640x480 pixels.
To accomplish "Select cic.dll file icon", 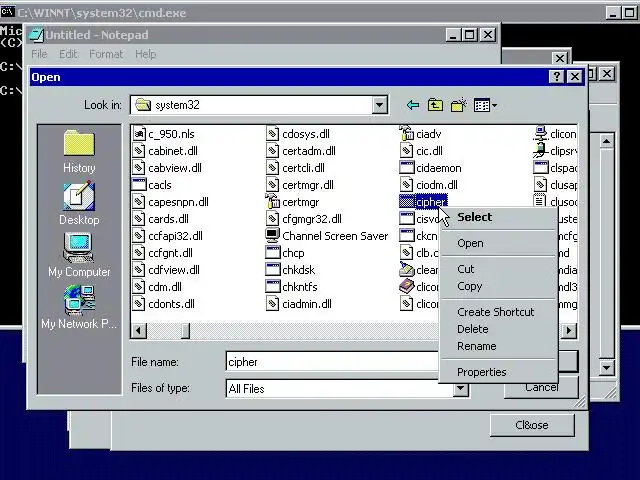I will click(x=406, y=151).
